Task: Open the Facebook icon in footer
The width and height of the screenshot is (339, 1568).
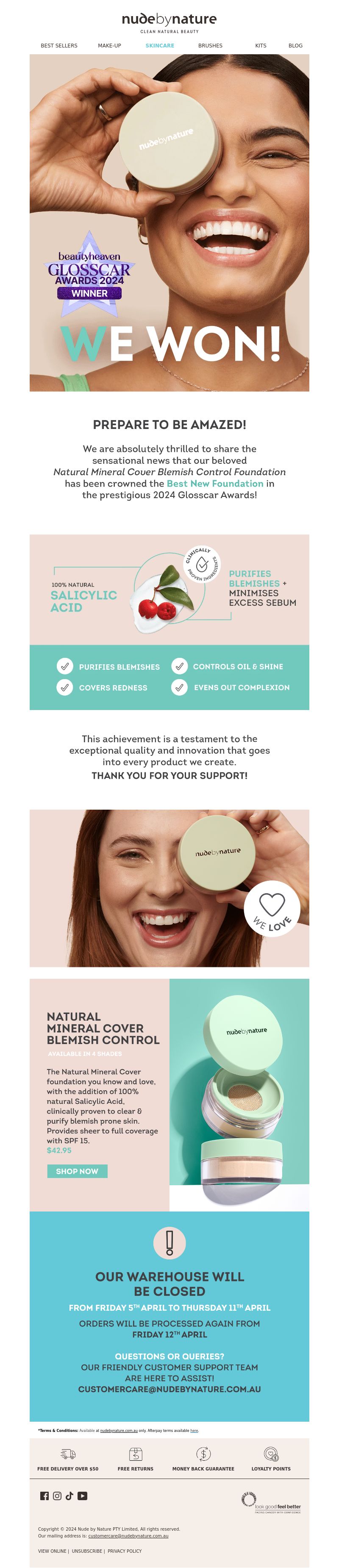Action: point(44,1496)
